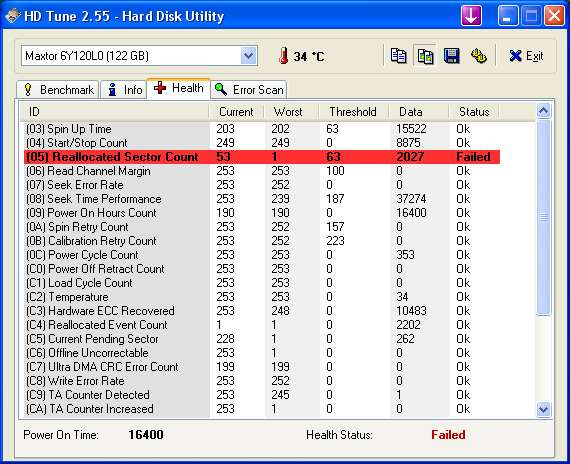Select the (05) Reallocated Sector Count row

[x=262, y=157]
